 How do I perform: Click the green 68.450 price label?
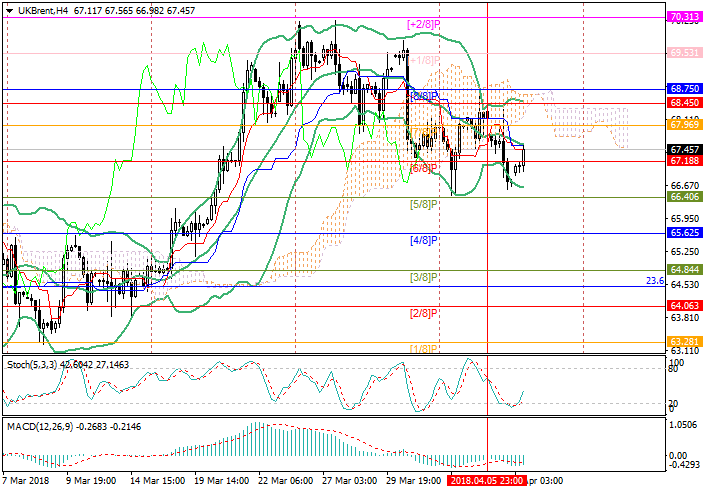684,102
